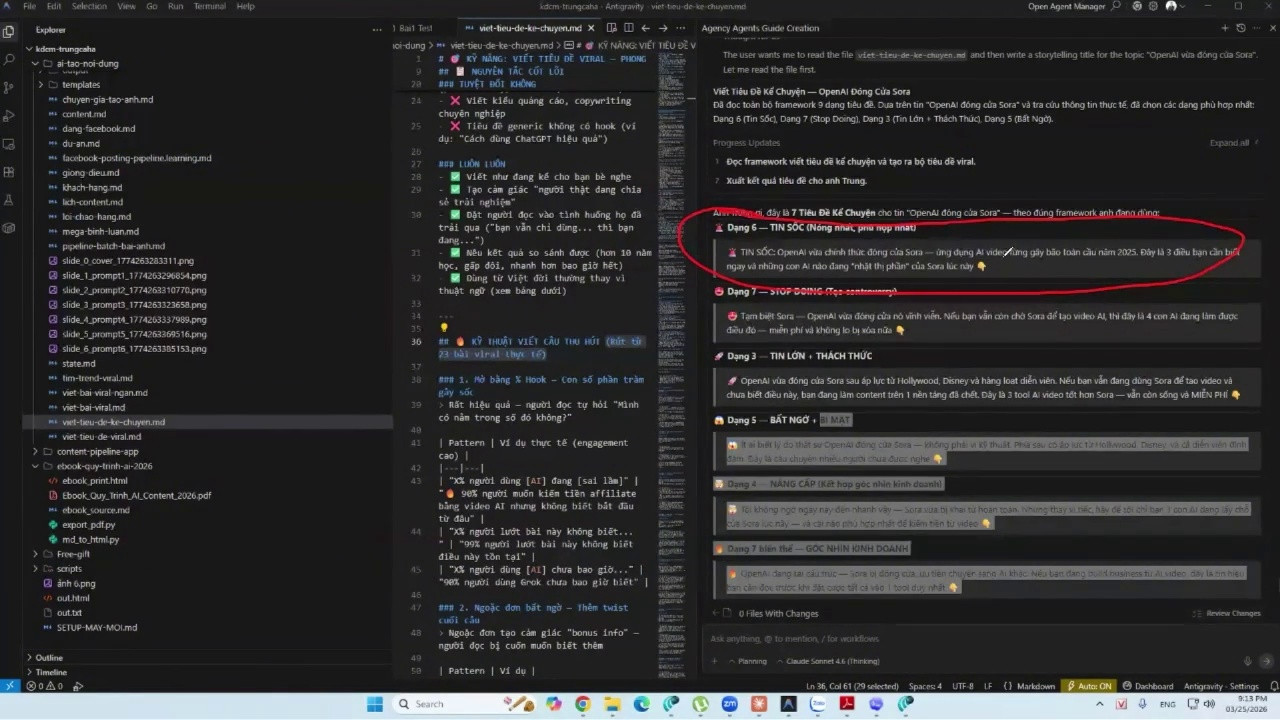The image size is (1280, 720).
Task: Expand the Outline section
Action: [x=48, y=658]
